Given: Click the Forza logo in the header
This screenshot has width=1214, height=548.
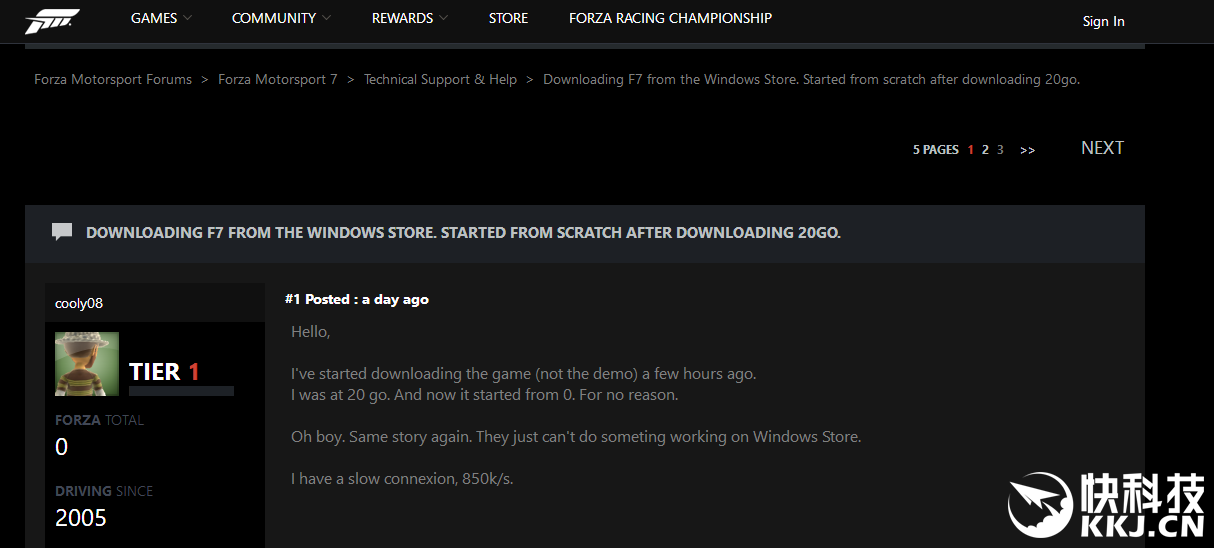Looking at the screenshot, I should pos(52,20).
